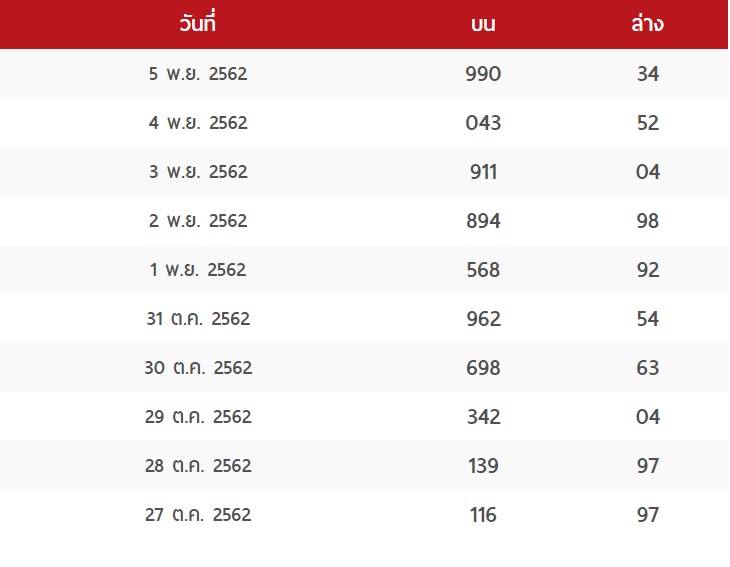The width and height of the screenshot is (730, 567).
Task: Click the top number 911
Action: 483,172
